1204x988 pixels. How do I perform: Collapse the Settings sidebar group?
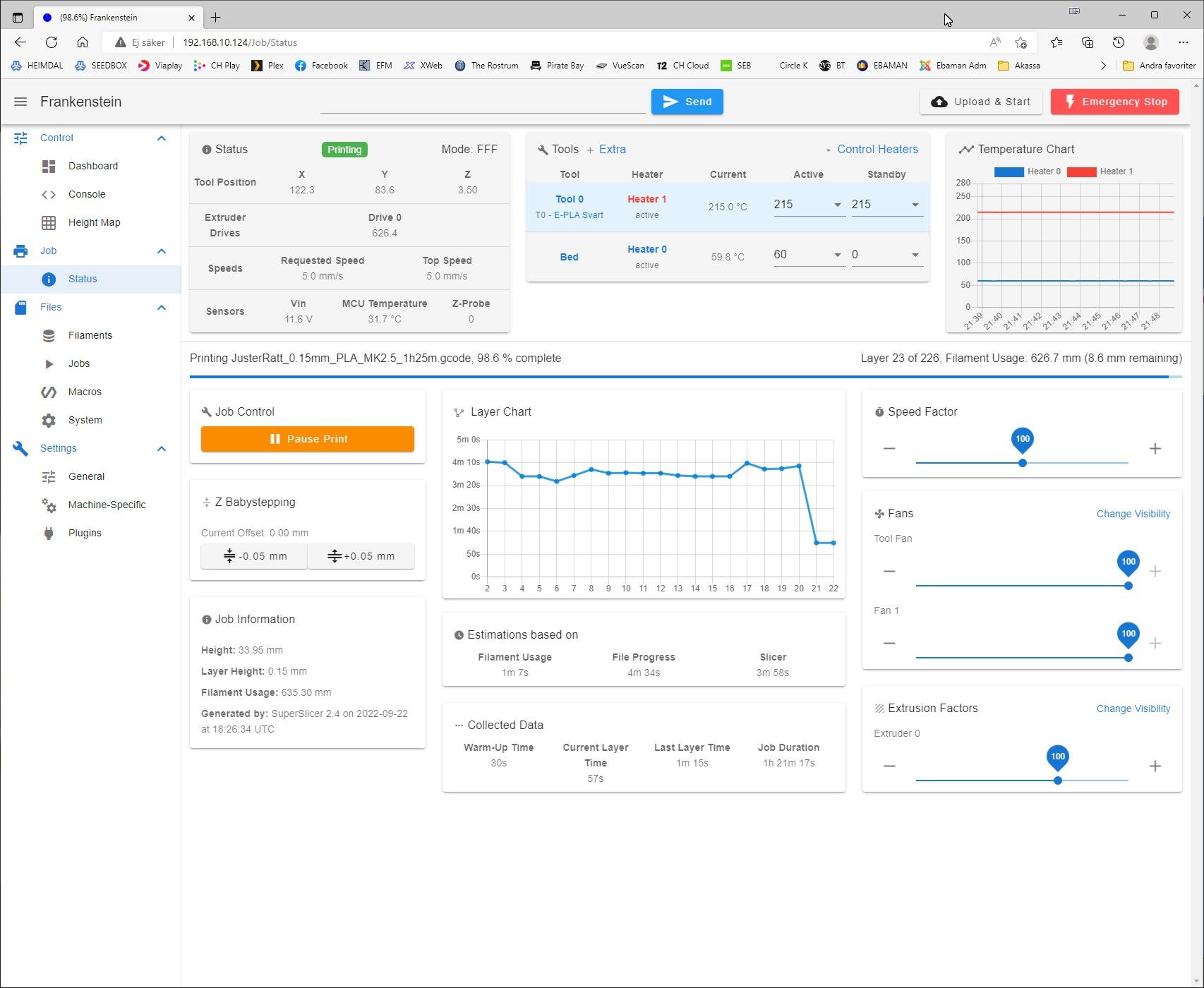(162, 448)
